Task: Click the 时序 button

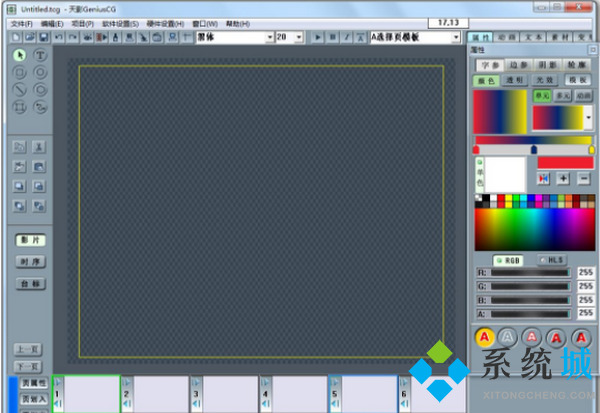Action: pyautogui.click(x=29, y=261)
